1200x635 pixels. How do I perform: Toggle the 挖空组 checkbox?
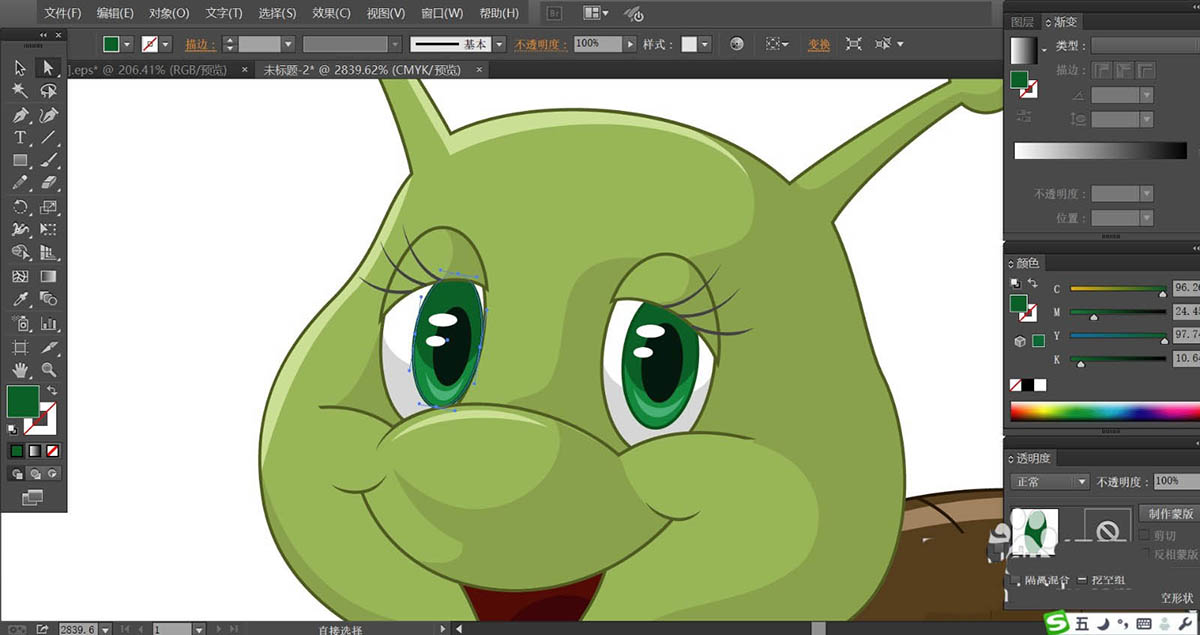[1082, 580]
